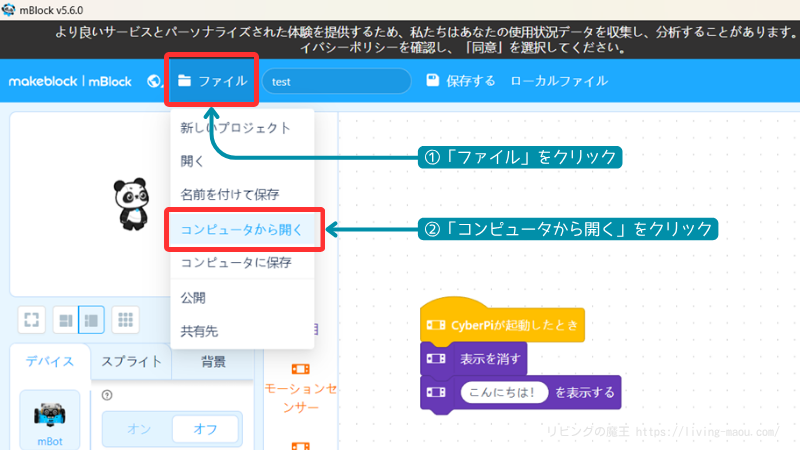Select 名前を付けて保存 menu entry
Screen dimensions: 800x450
[230, 194]
